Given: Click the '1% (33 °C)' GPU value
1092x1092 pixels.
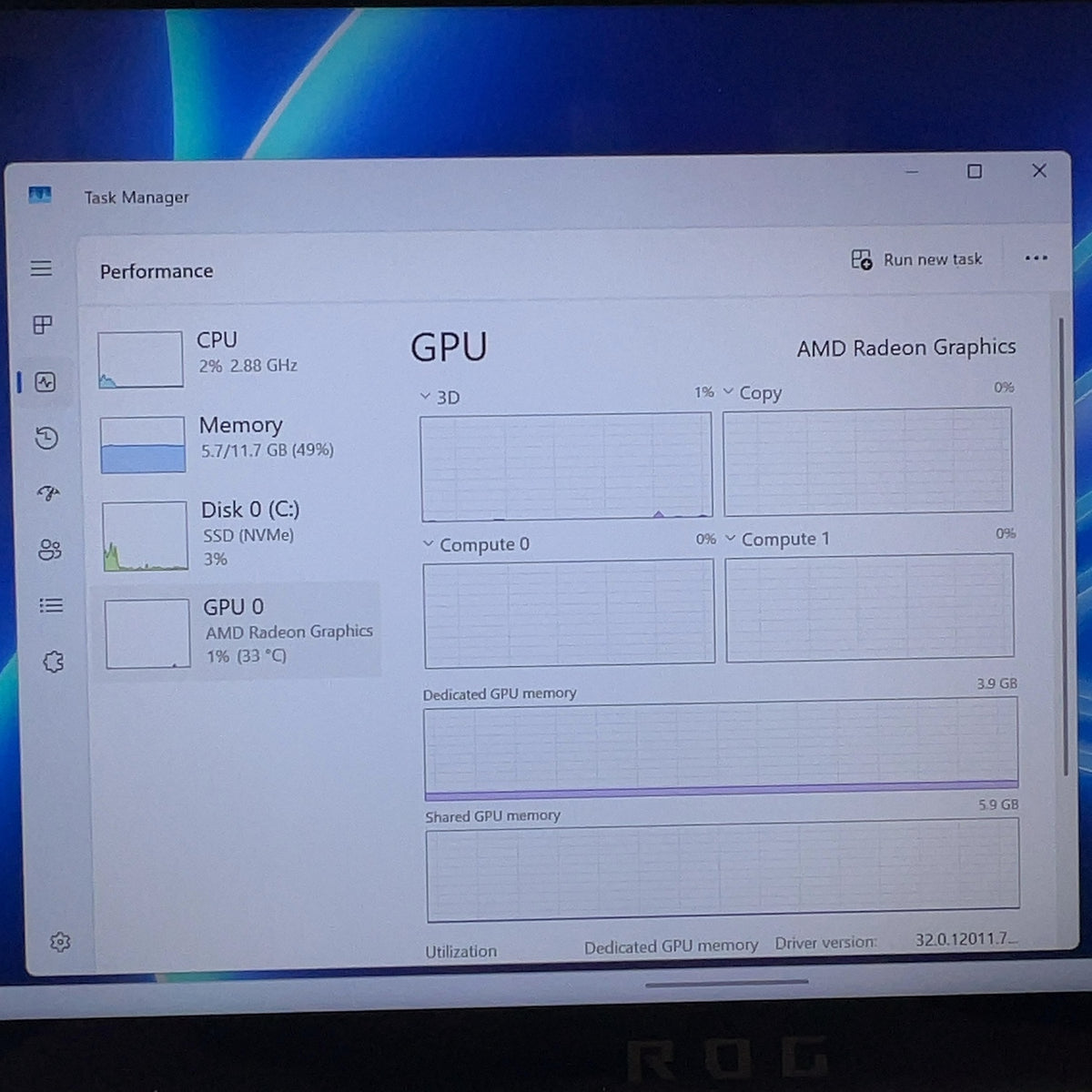Looking at the screenshot, I should tap(247, 656).
